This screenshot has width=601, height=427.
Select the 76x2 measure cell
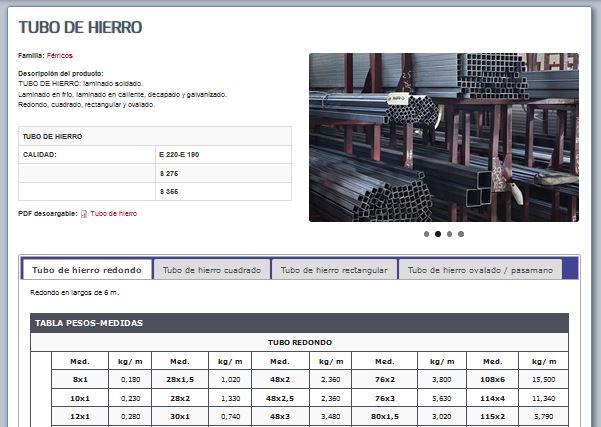pos(385,379)
